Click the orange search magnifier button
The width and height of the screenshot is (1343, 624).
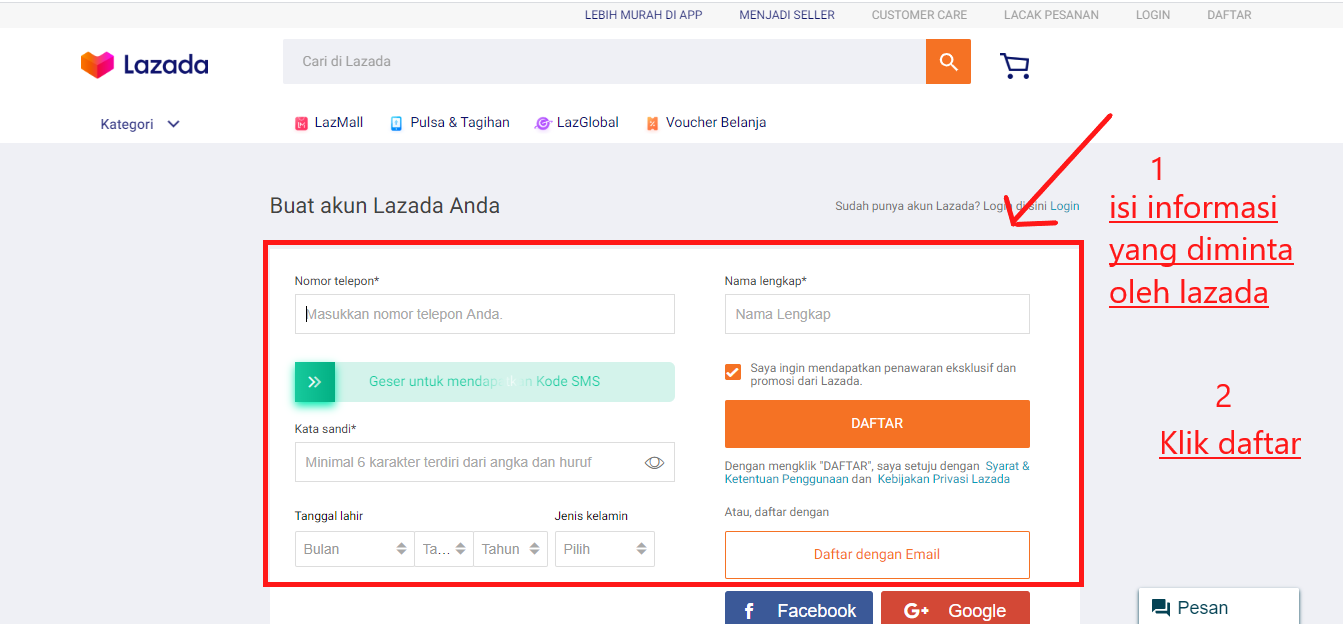click(x=948, y=62)
